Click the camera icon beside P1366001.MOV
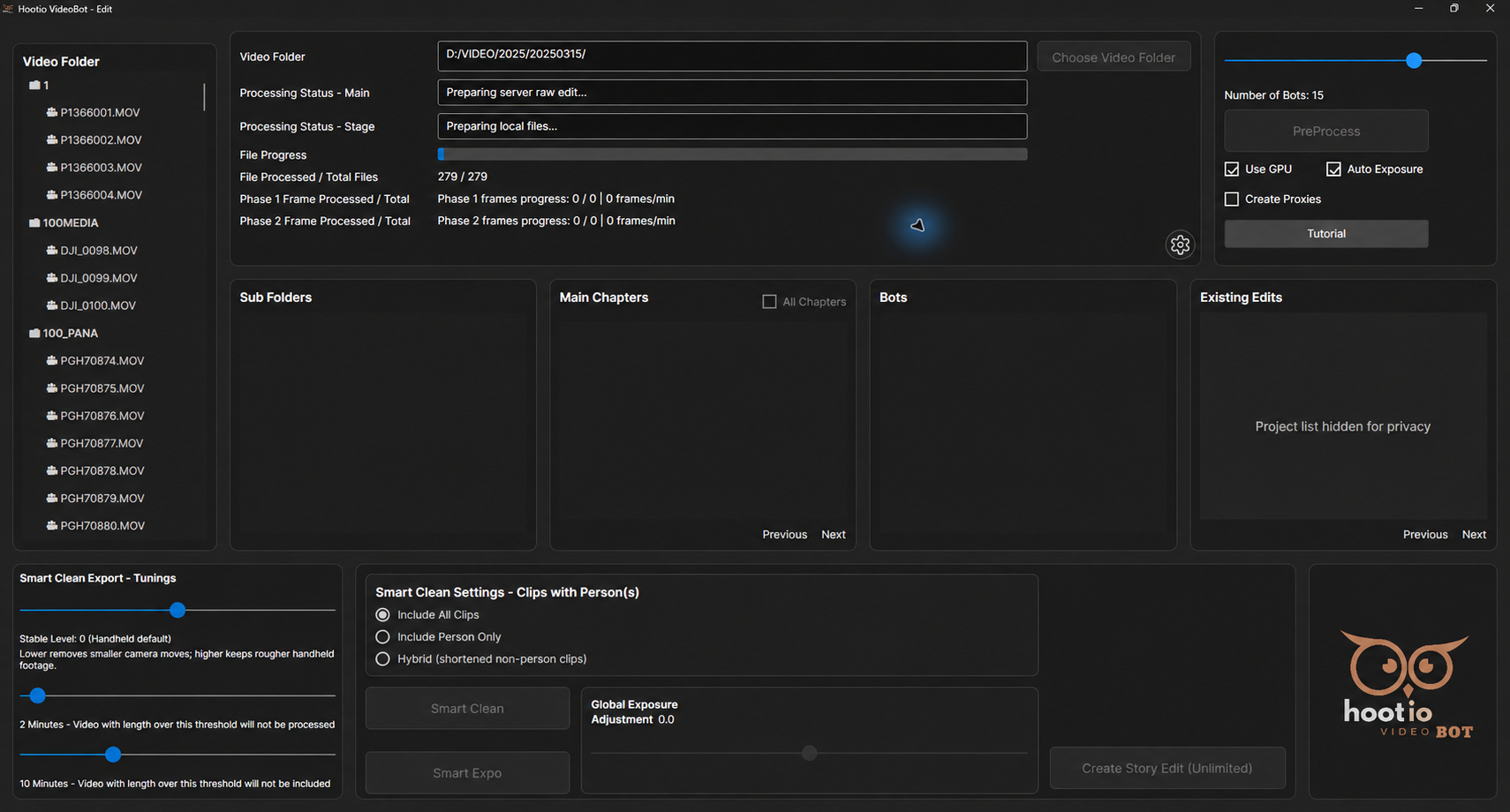This screenshot has width=1510, height=812. point(52,113)
